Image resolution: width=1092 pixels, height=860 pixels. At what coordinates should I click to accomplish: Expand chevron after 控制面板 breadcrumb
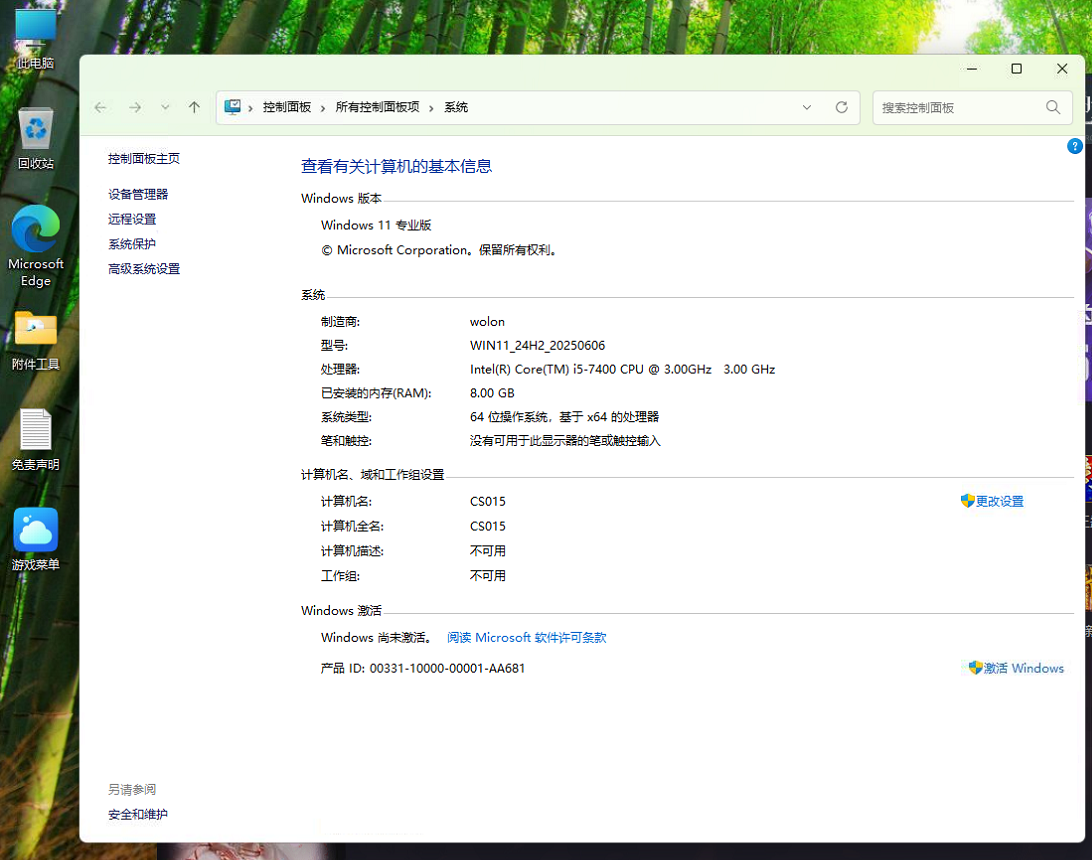click(323, 108)
